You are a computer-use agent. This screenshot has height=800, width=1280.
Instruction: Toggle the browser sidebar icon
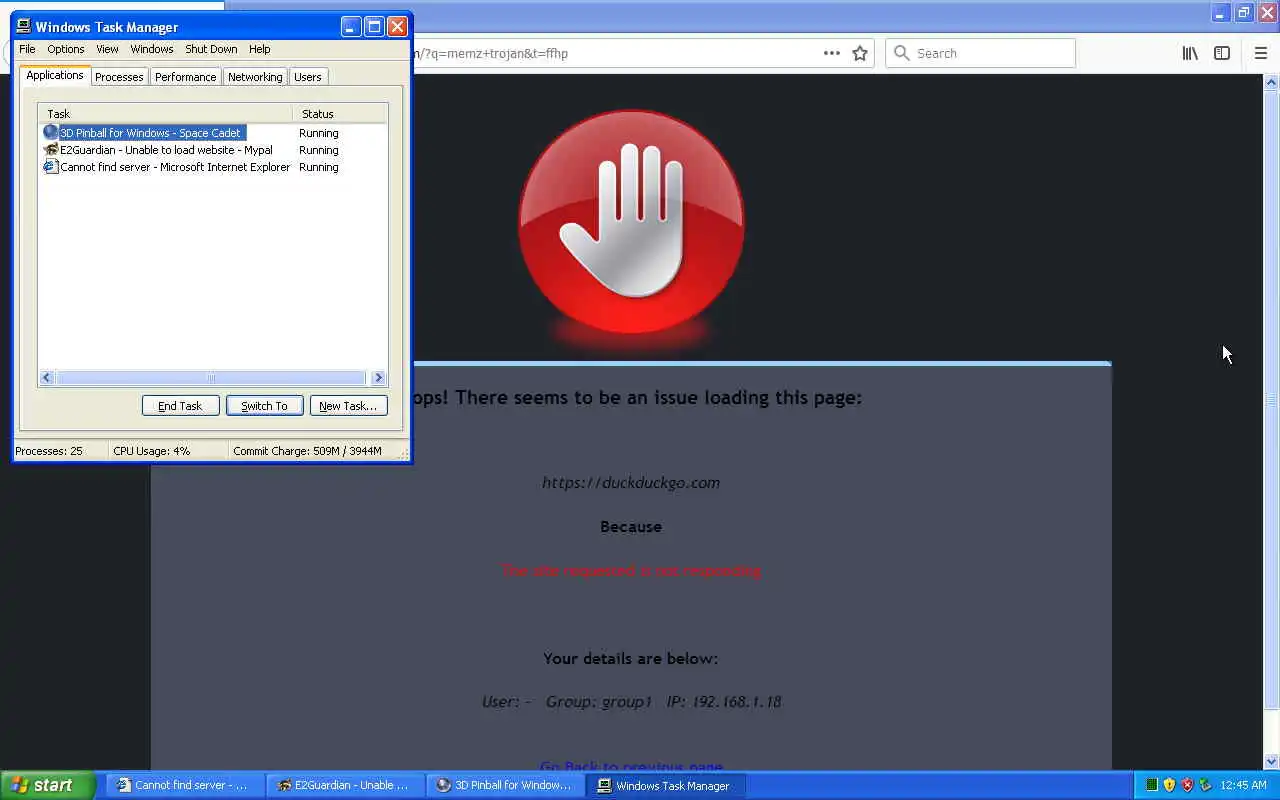pos(1222,53)
